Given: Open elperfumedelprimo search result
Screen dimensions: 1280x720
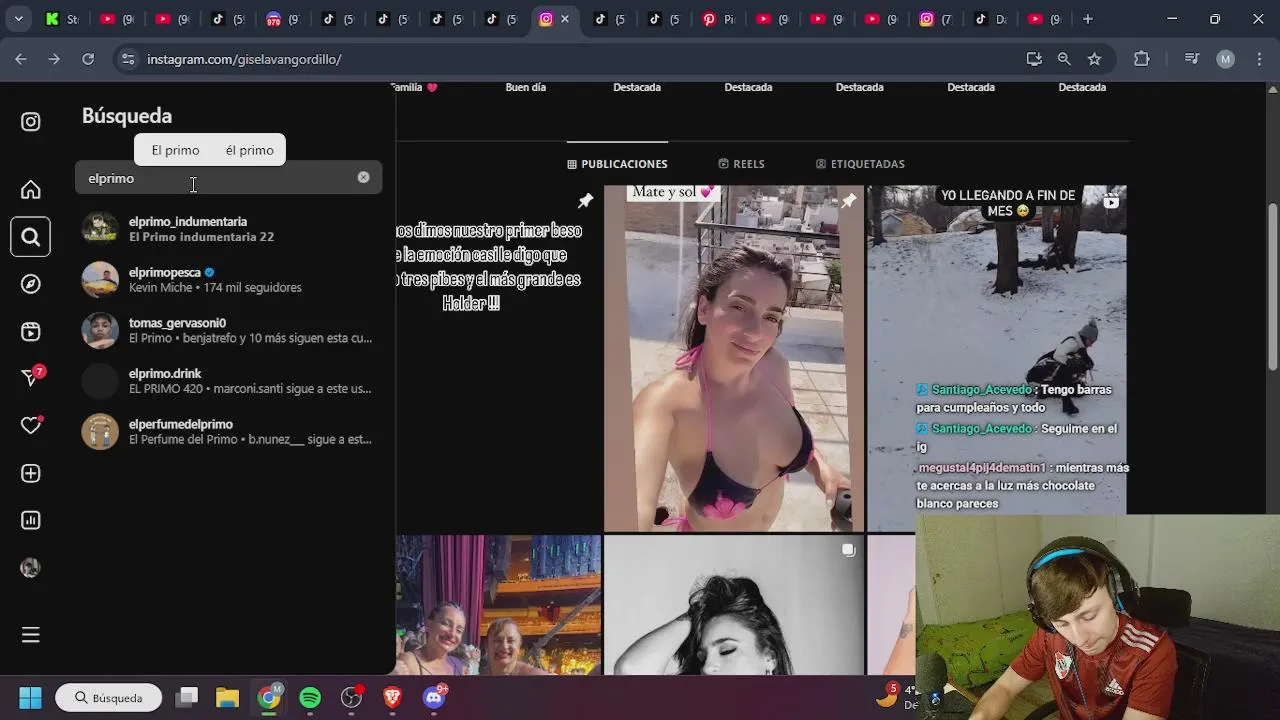Looking at the screenshot, I should coord(228,431).
